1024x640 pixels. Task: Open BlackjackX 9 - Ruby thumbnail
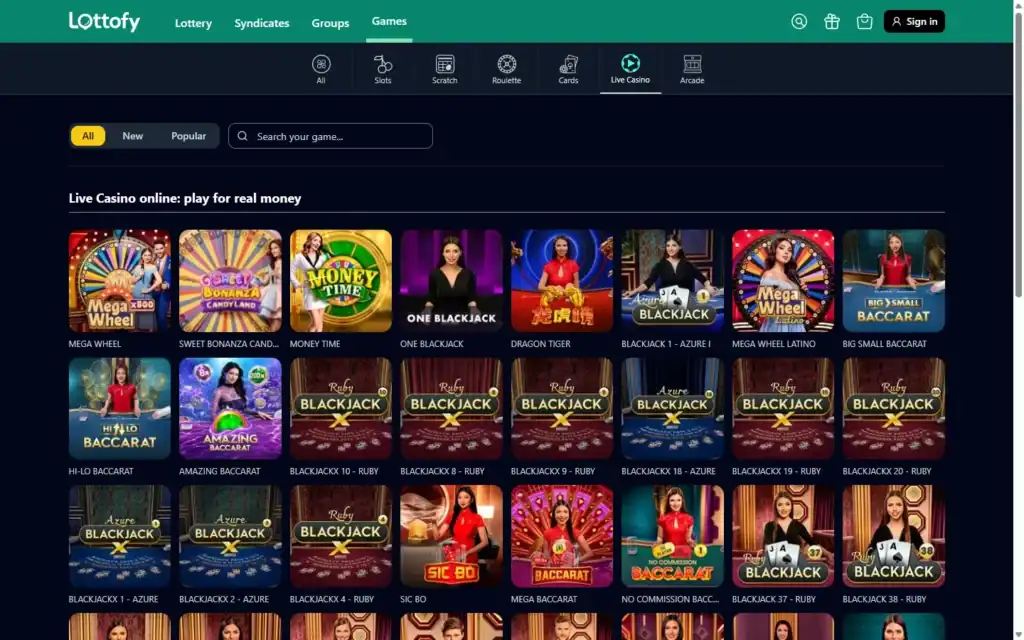(562, 409)
